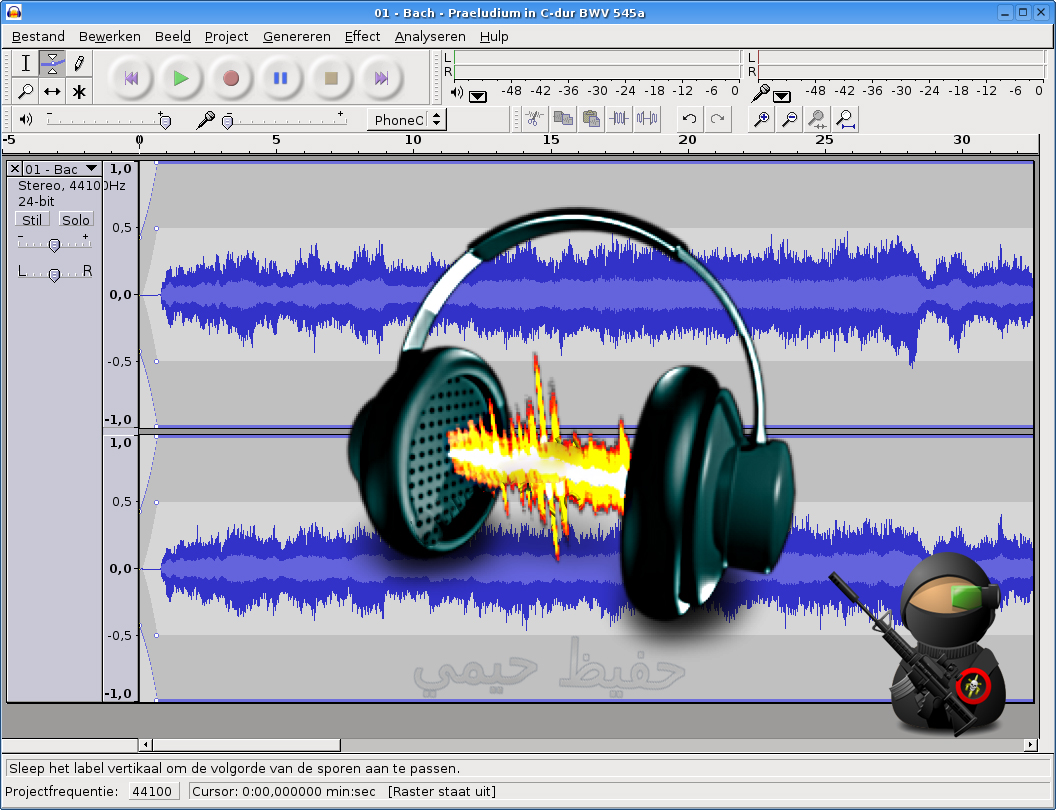Select the Time Shift tool

tap(52, 91)
